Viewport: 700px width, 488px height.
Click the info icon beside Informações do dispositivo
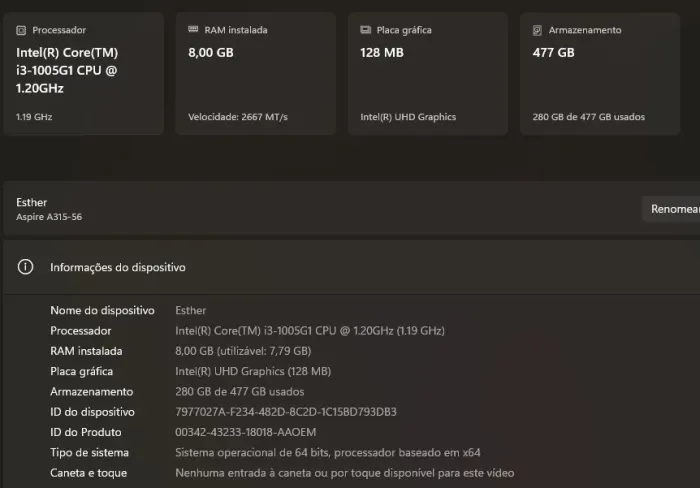[25, 267]
